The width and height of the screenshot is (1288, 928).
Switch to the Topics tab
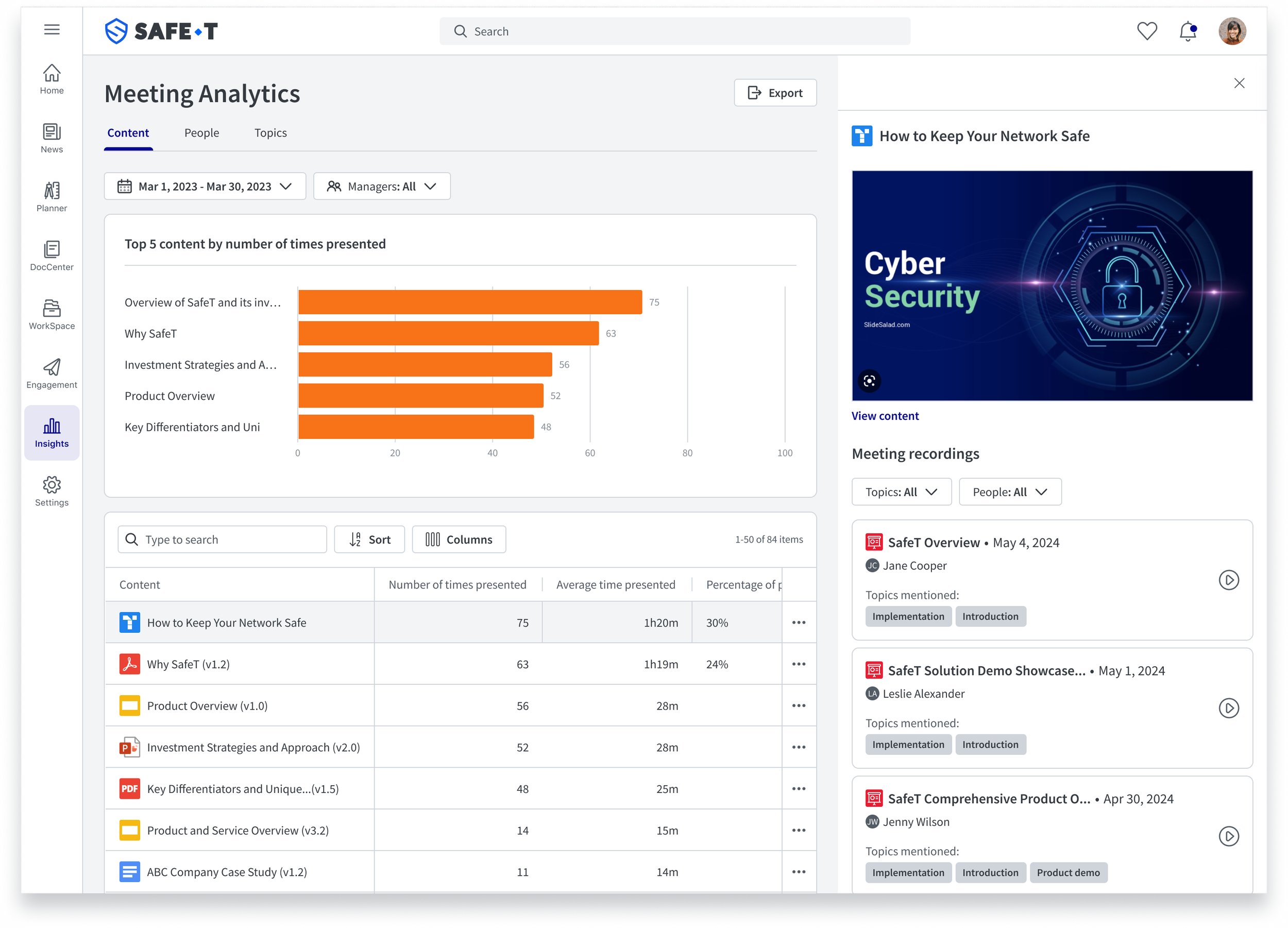point(270,133)
